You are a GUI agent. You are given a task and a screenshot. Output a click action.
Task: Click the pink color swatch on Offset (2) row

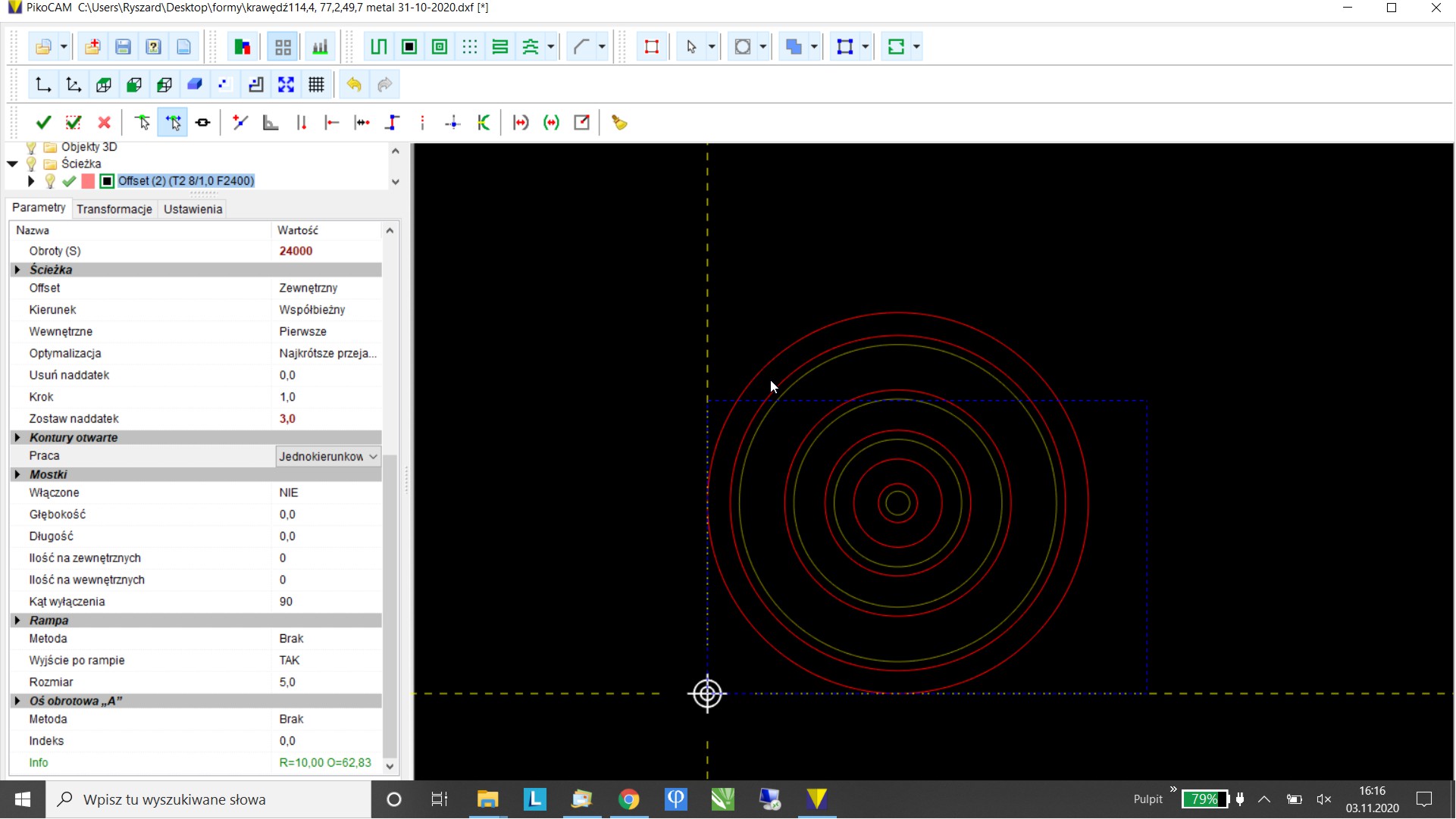(88, 181)
